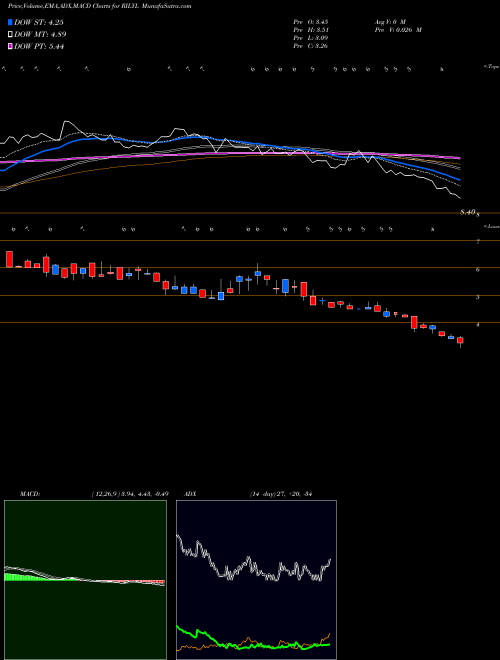Click the price axis label 6
The height and width of the screenshot is (660, 500).
pos(478,269)
